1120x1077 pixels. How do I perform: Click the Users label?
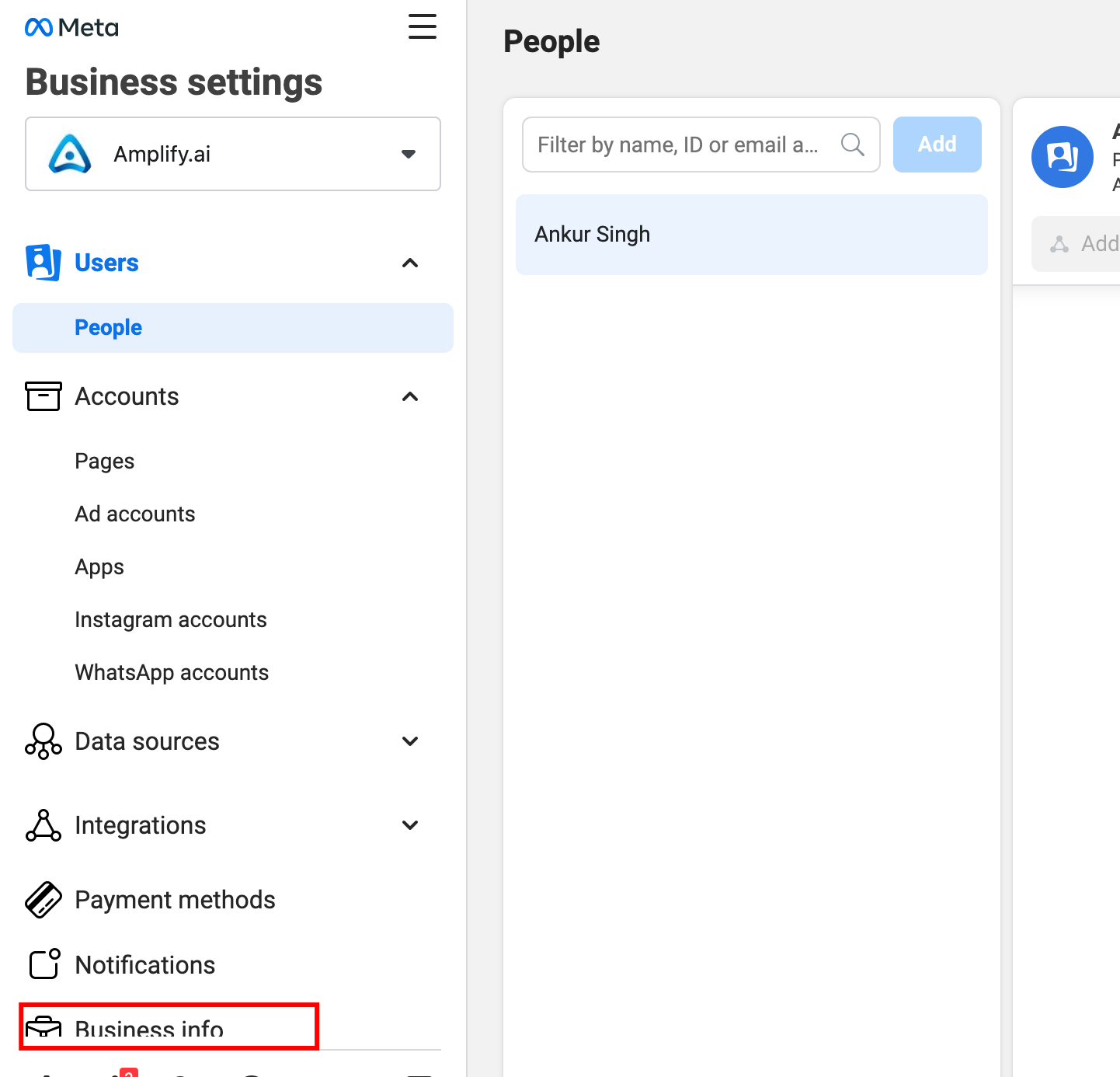pyautogui.click(x=106, y=263)
